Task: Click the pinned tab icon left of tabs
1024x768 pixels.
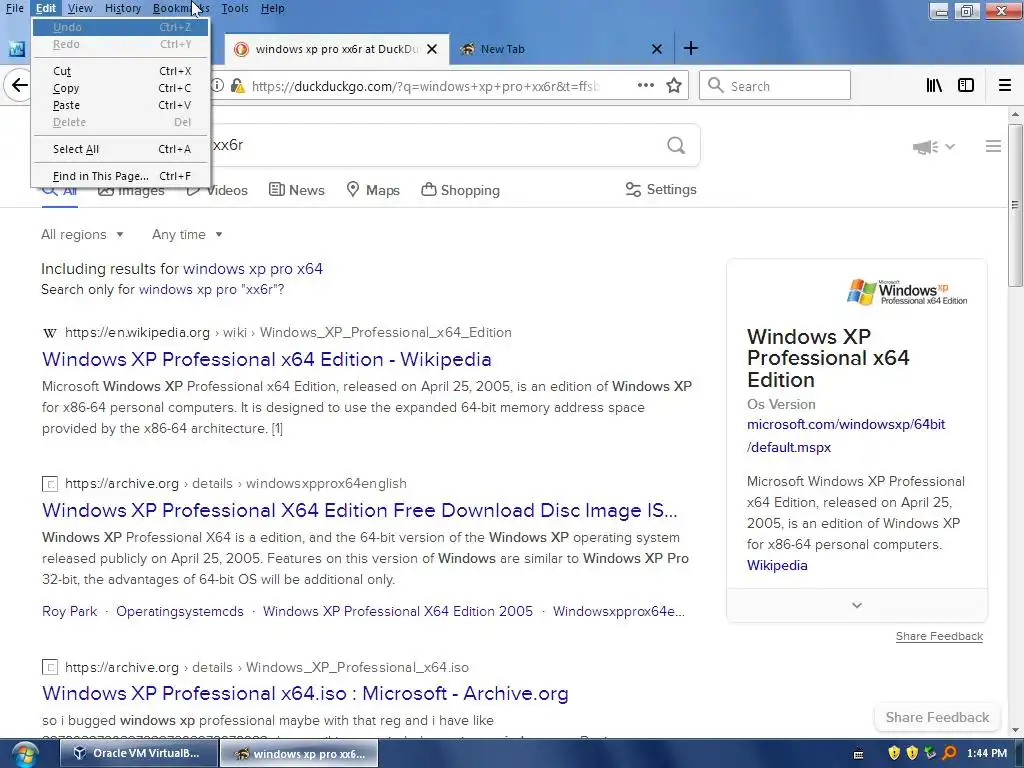Action: [x=17, y=49]
